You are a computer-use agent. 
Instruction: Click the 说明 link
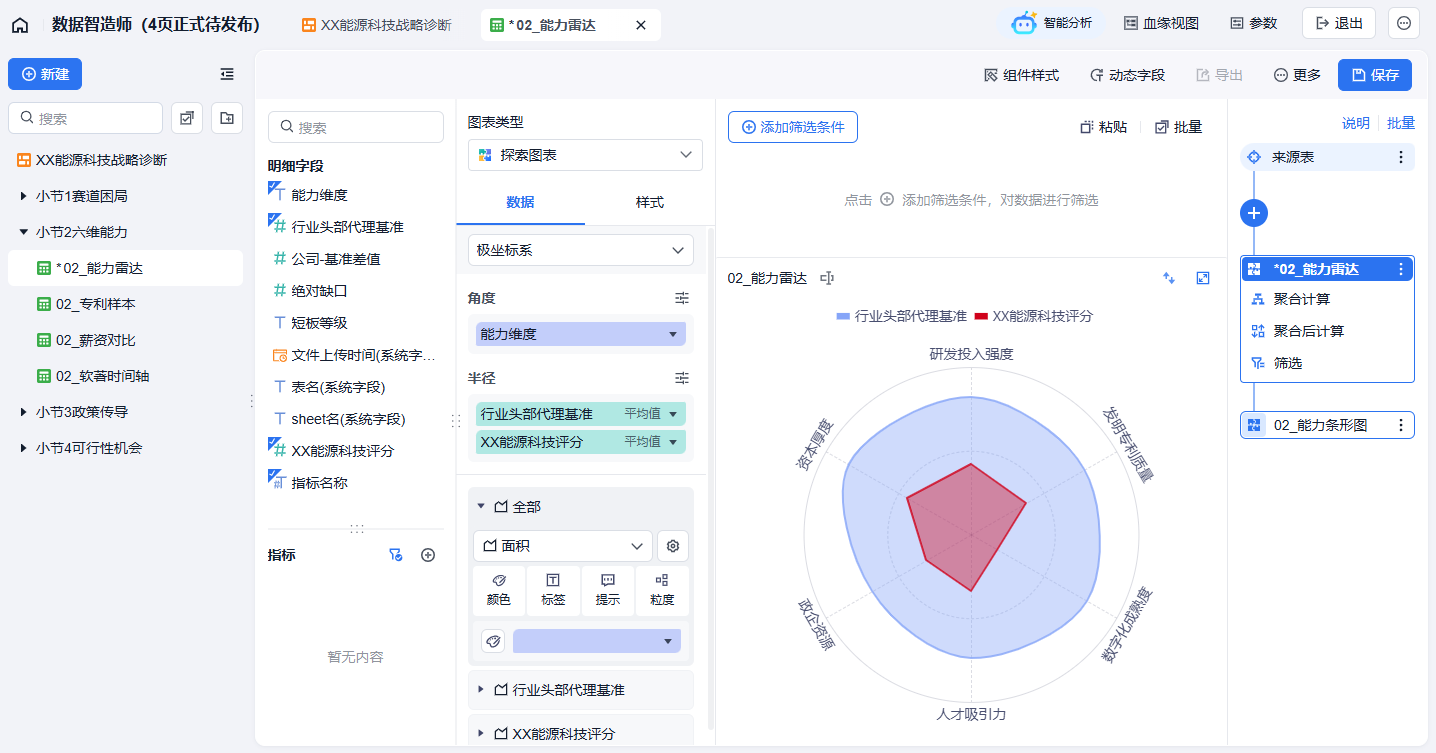tap(1356, 123)
